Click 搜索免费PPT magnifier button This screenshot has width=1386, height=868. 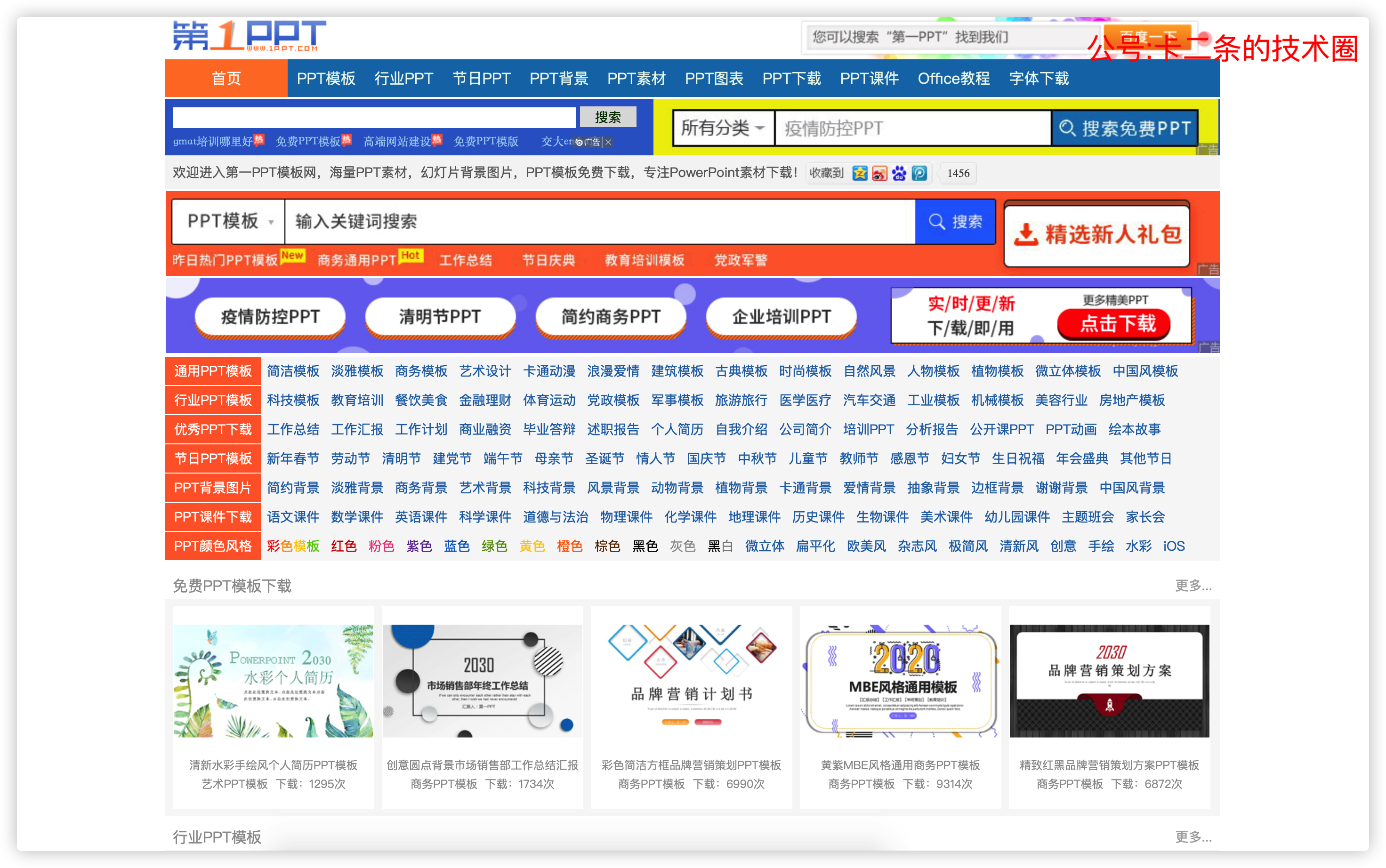point(1124,128)
